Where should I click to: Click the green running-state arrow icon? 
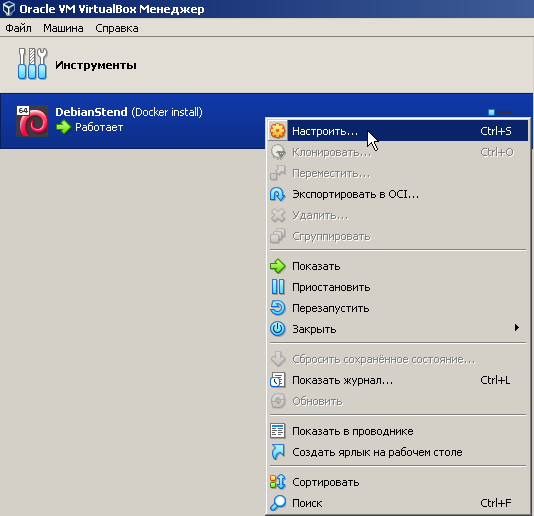(x=63, y=127)
